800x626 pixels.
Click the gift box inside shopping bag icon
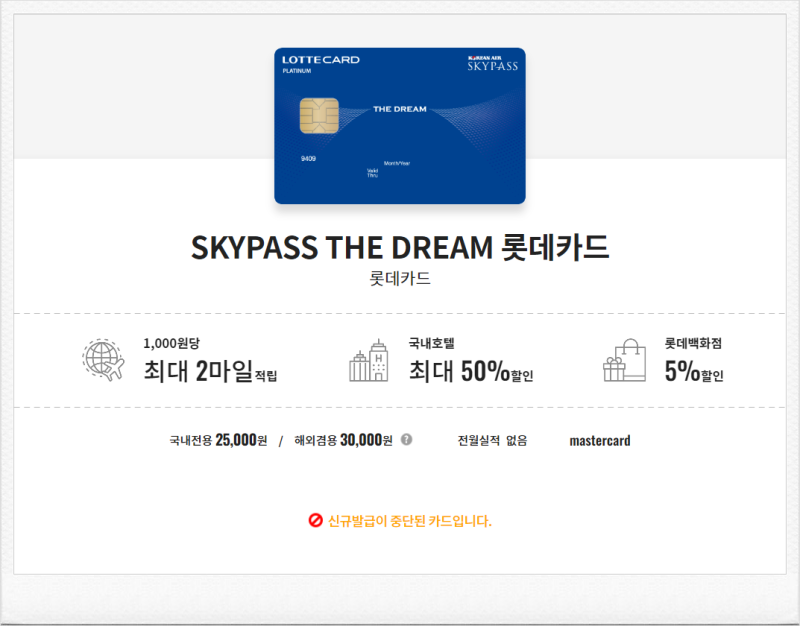(611, 372)
